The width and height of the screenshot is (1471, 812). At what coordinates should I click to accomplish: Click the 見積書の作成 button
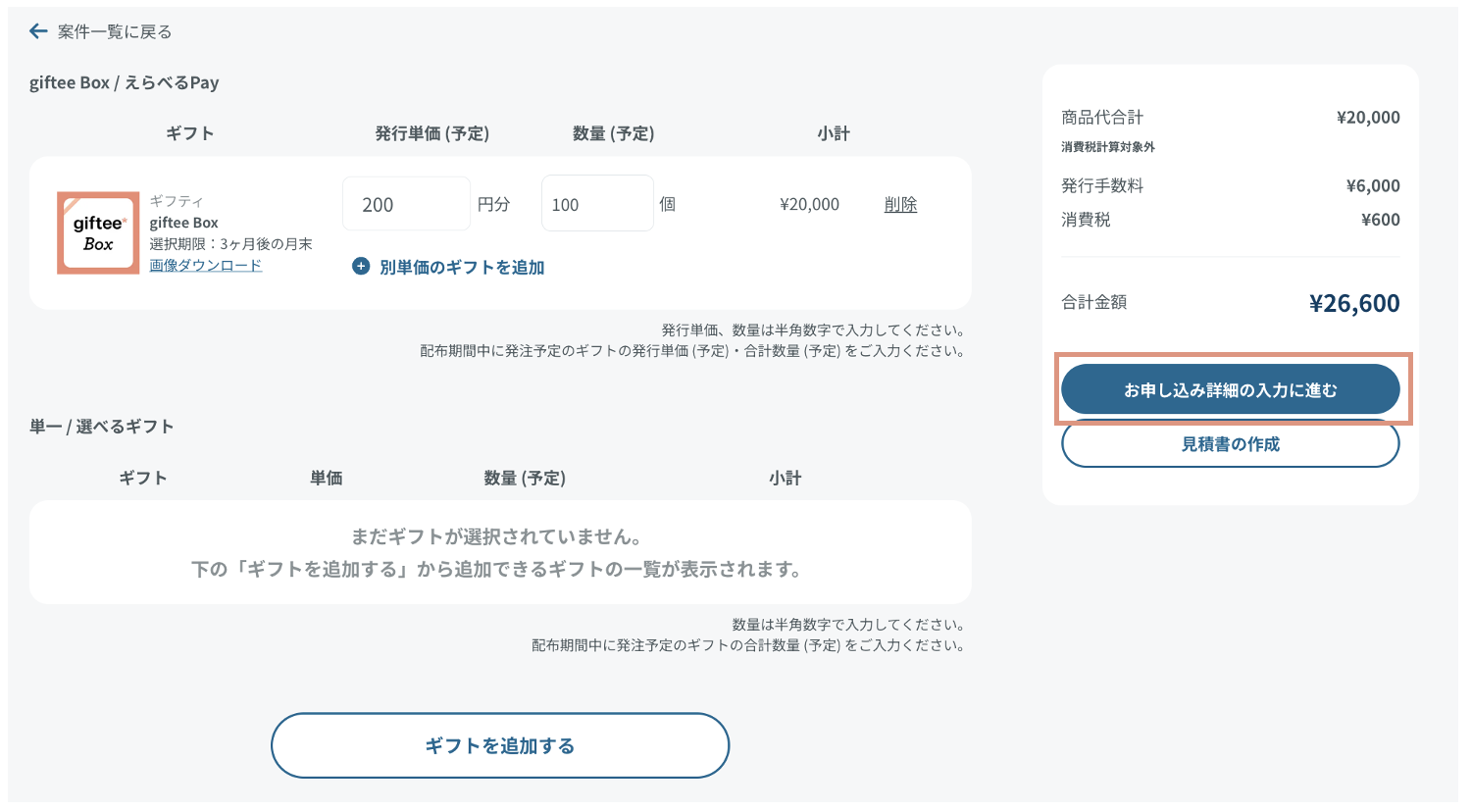[x=1230, y=445]
